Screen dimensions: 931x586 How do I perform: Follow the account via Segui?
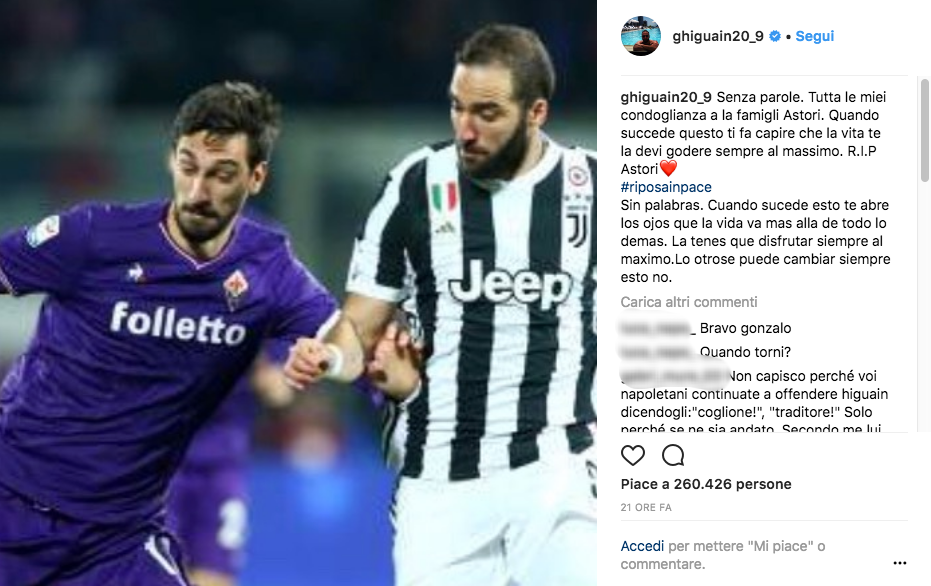[x=815, y=36]
